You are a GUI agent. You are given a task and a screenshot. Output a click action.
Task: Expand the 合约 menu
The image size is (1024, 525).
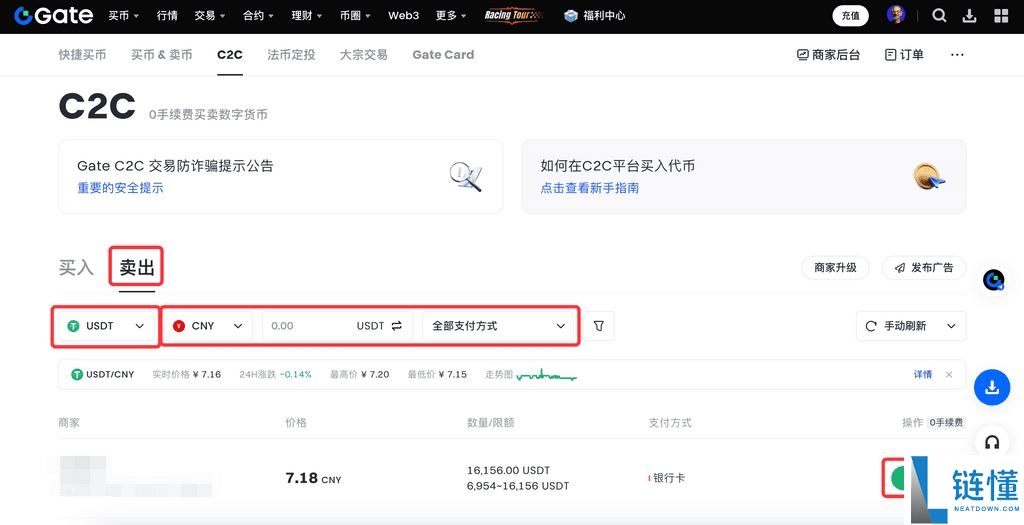point(258,16)
